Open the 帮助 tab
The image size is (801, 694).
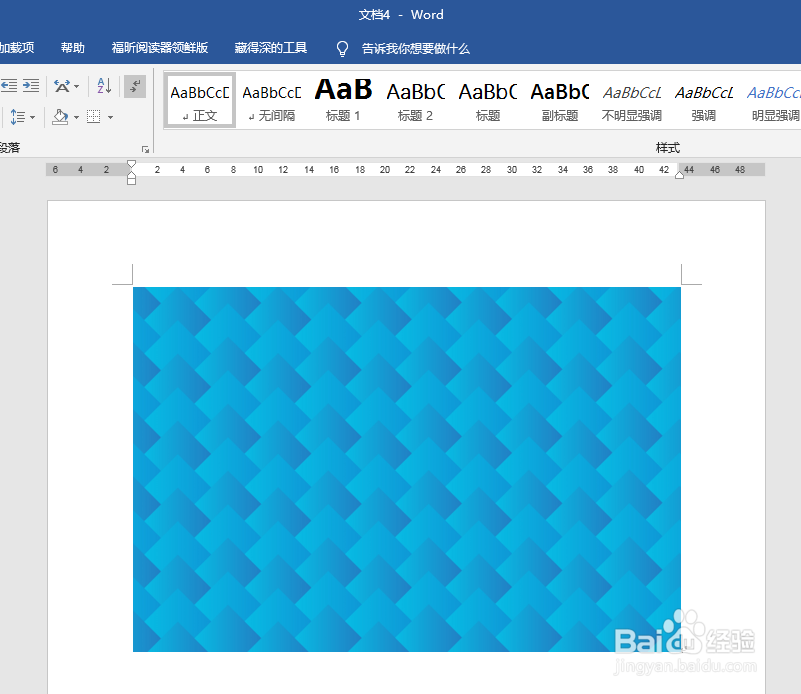[73, 47]
